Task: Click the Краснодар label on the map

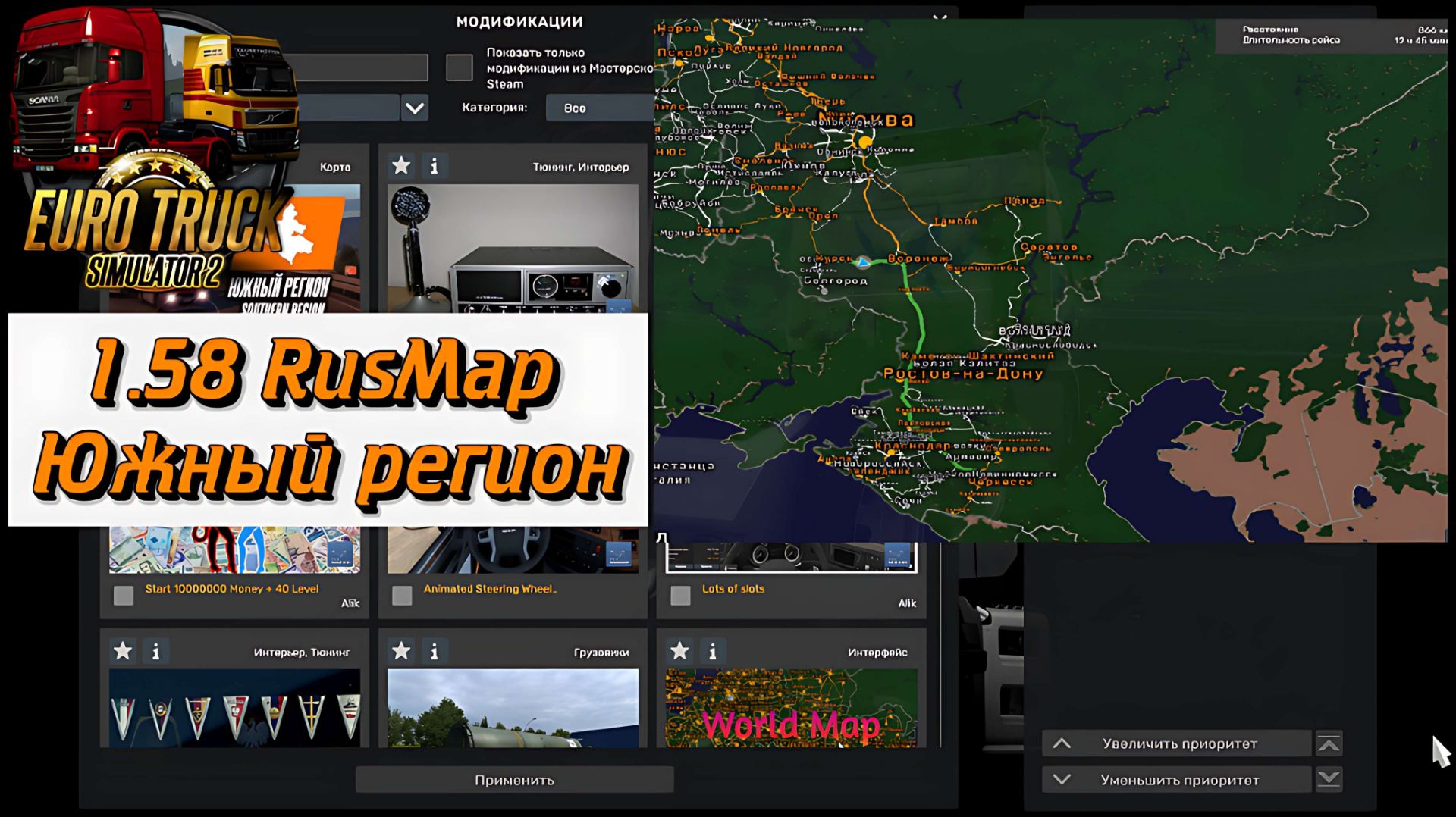Action: tap(913, 446)
